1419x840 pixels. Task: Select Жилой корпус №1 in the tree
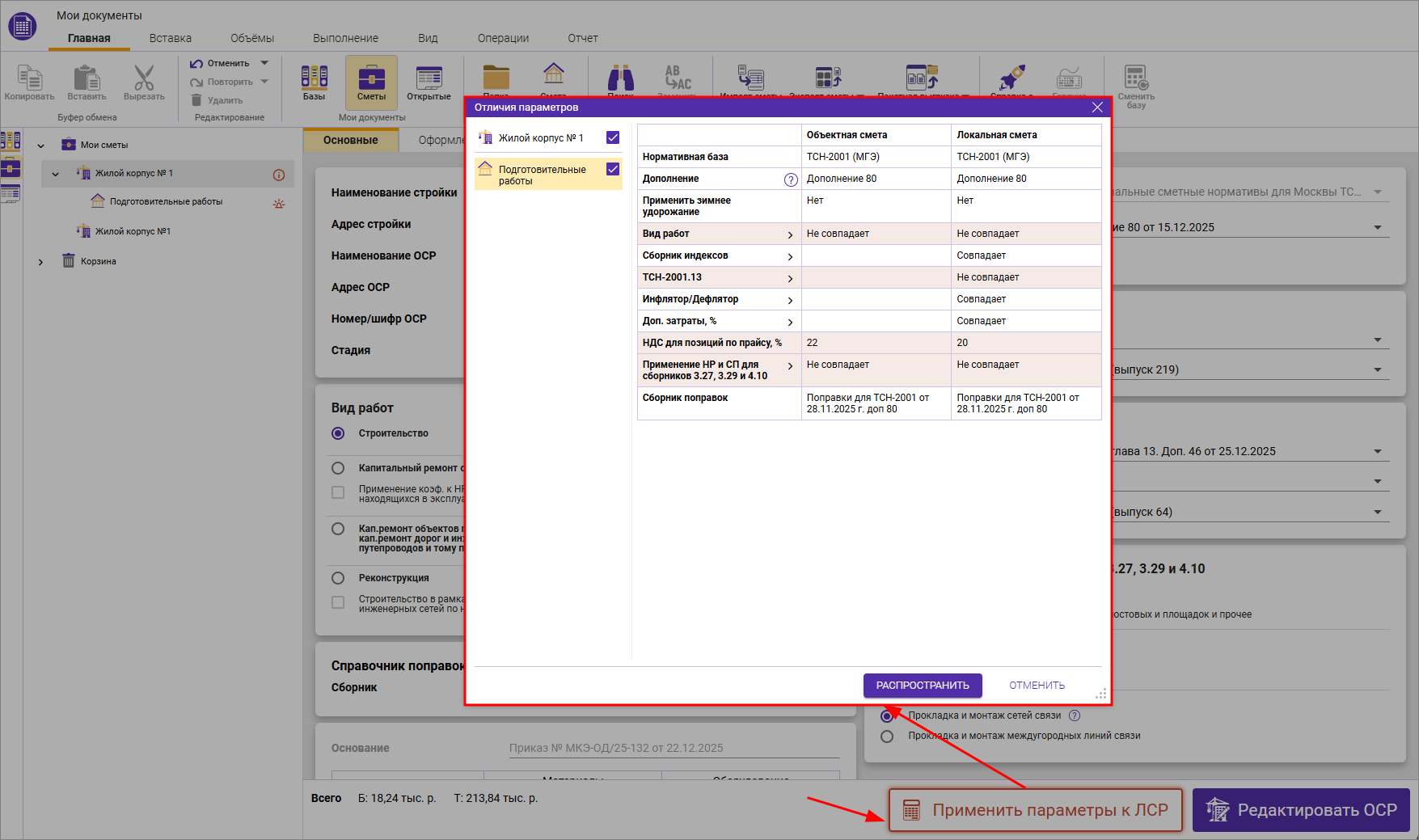click(133, 231)
